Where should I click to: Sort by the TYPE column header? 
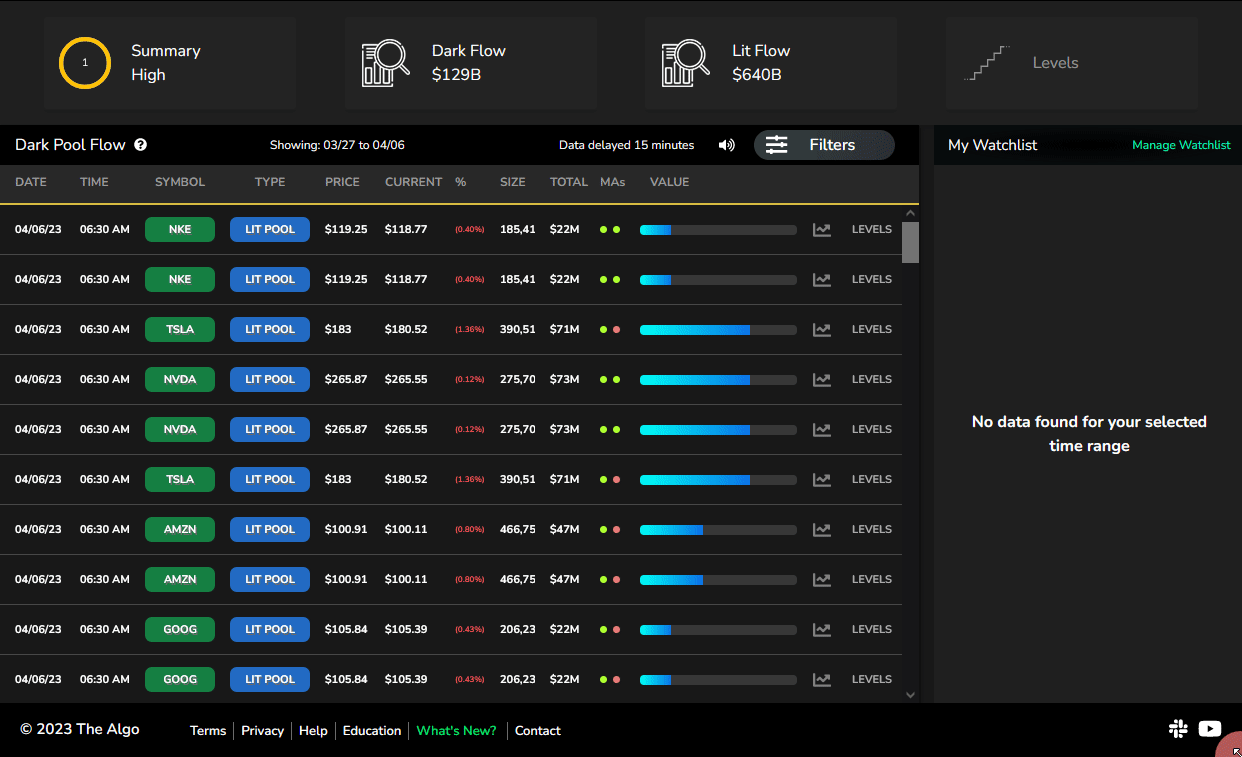[270, 182]
